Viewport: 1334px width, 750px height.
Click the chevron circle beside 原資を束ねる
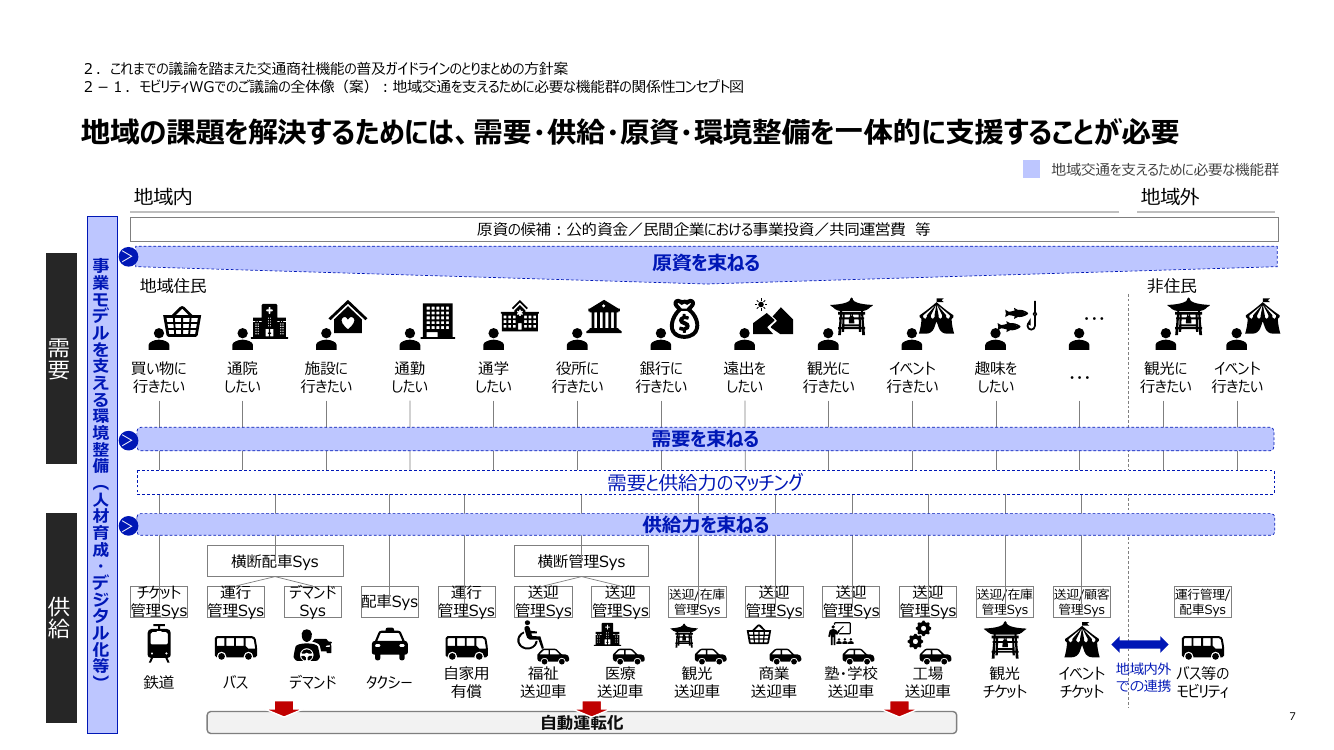click(x=128, y=258)
